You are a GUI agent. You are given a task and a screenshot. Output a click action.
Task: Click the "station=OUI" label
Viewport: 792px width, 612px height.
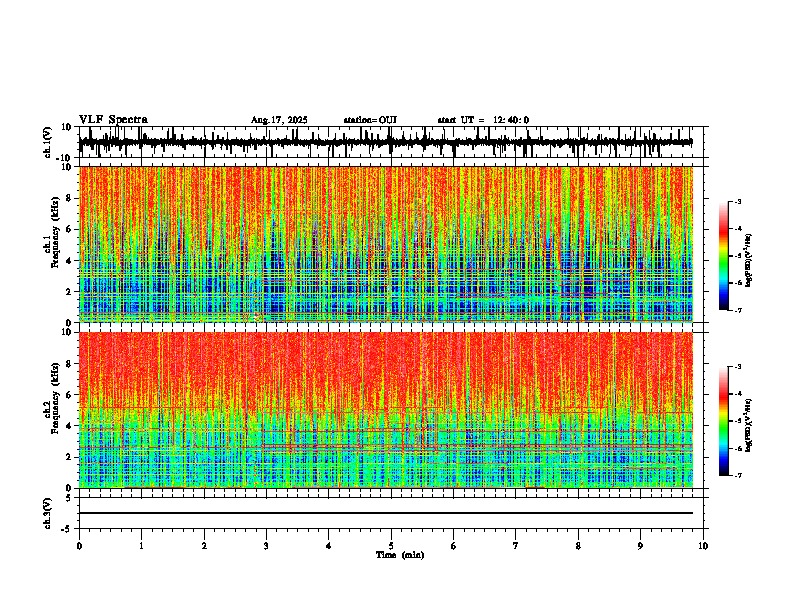pos(370,120)
